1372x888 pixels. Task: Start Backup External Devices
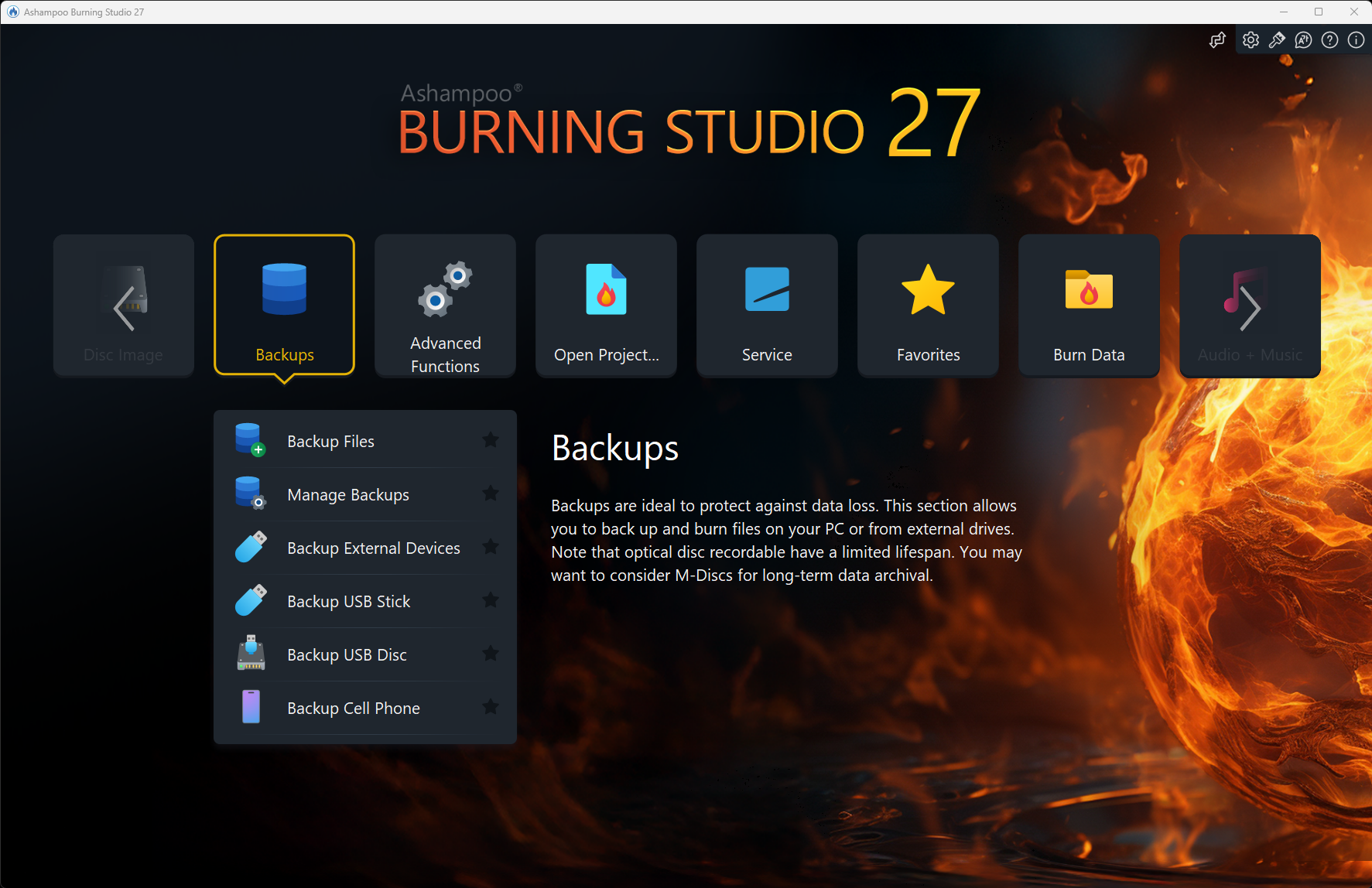[373, 548]
